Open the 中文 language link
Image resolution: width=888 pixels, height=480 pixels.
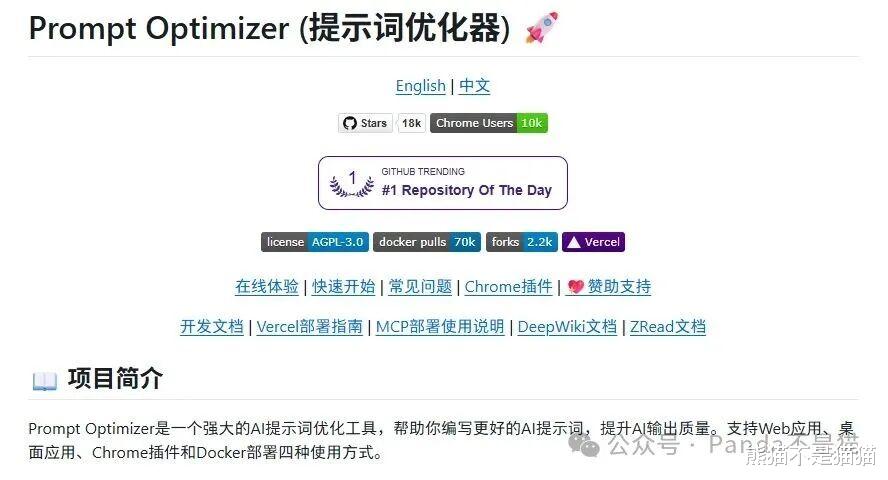click(x=475, y=86)
